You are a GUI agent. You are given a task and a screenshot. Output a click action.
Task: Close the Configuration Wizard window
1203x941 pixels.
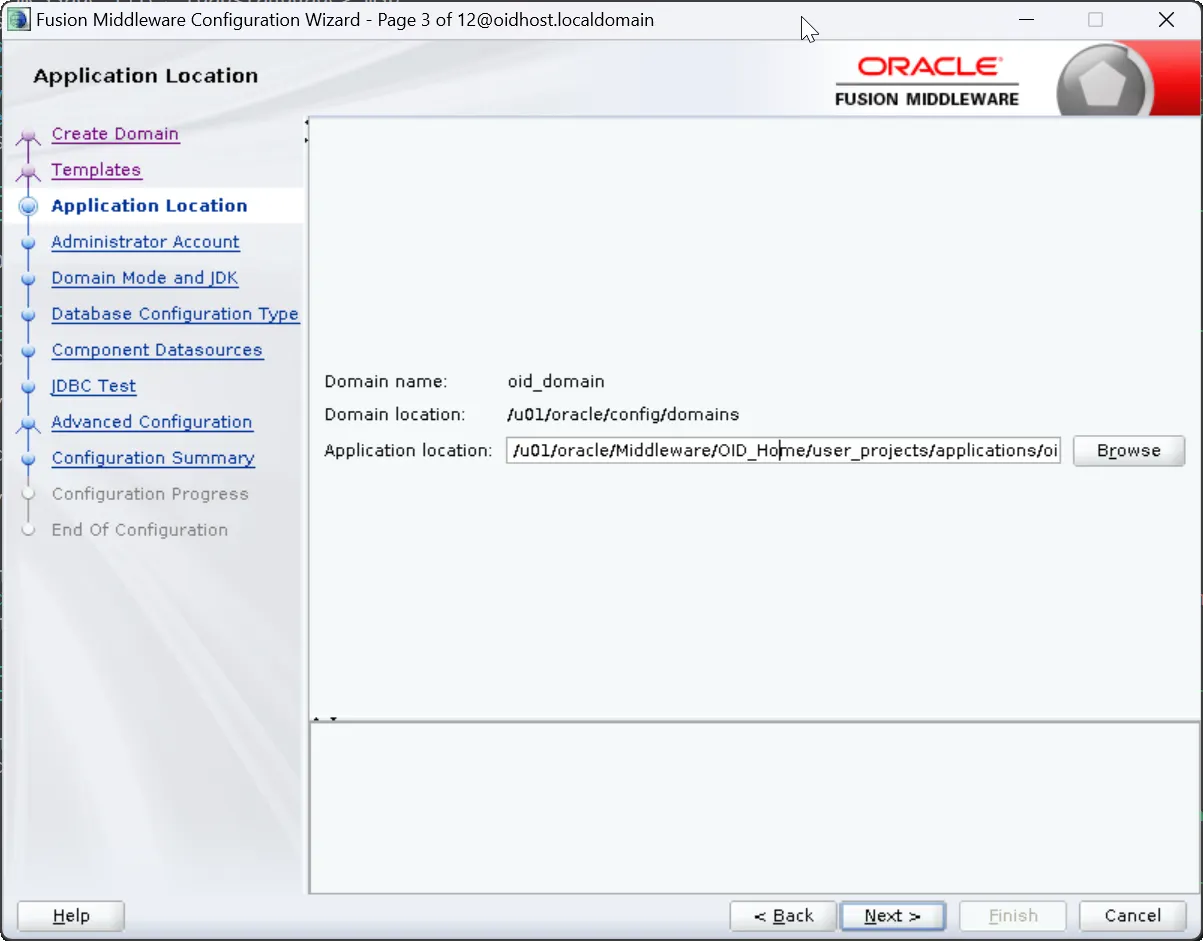[1166, 20]
